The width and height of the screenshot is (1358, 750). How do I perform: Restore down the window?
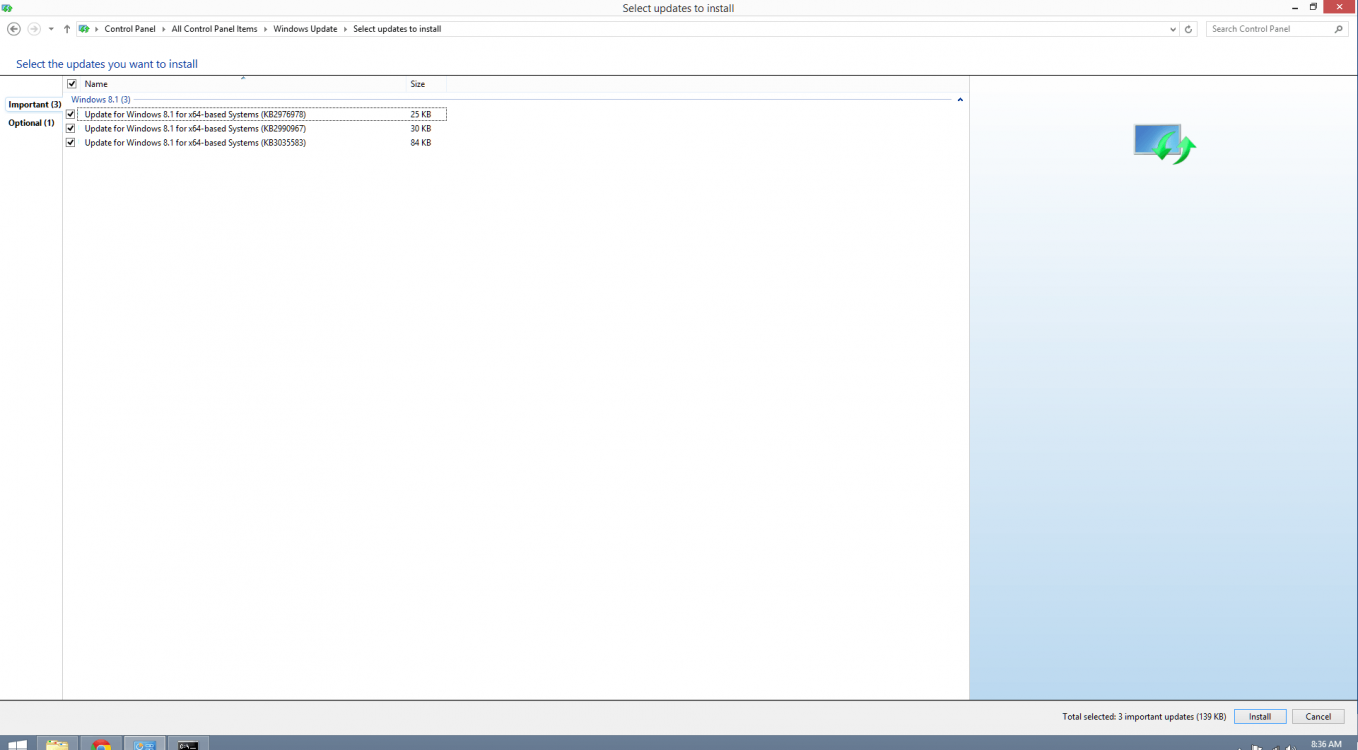pyautogui.click(x=1313, y=7)
